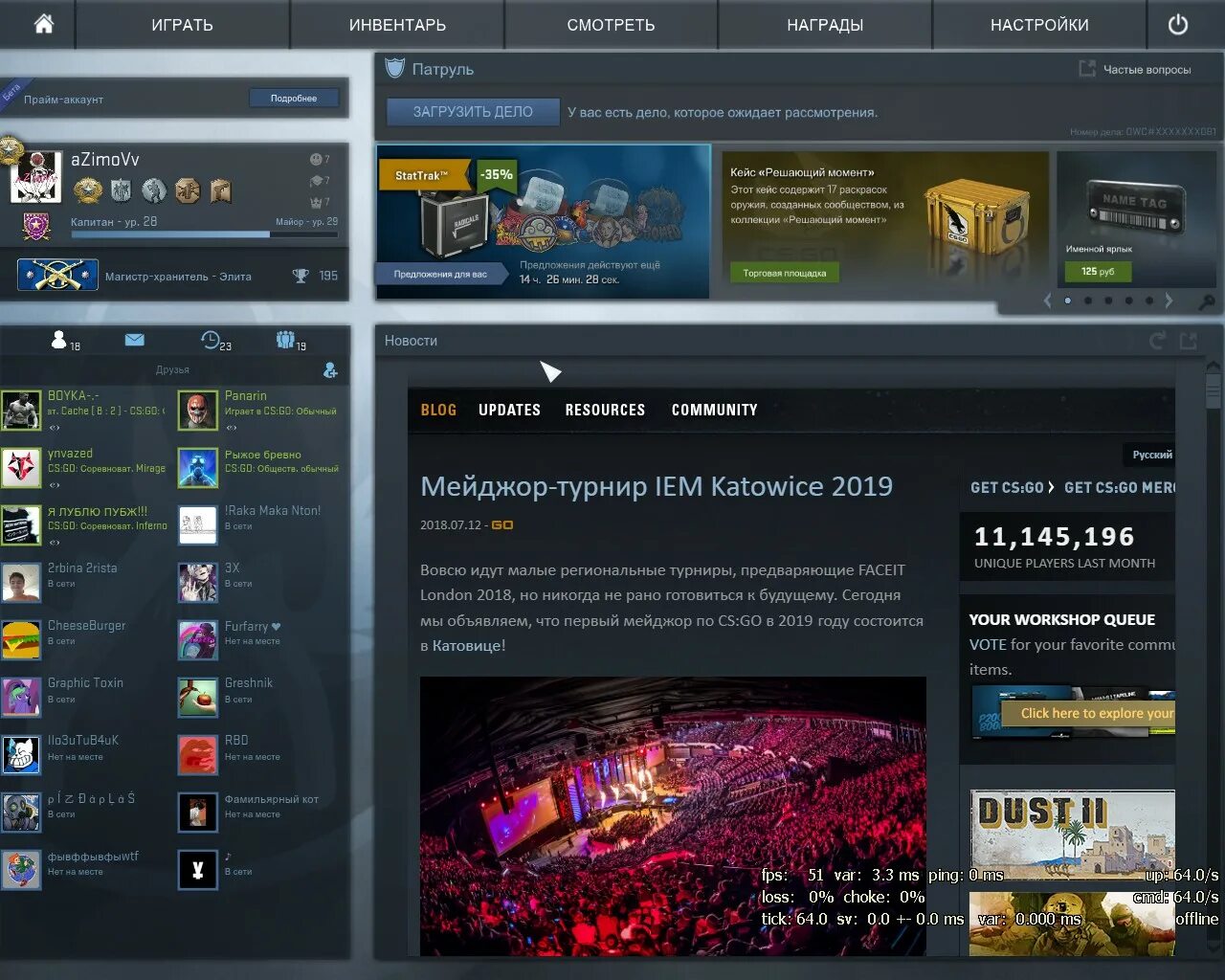Open Мейджор-турнир IEM Katowice 2019 headline
1225x980 pixels.
[657, 486]
